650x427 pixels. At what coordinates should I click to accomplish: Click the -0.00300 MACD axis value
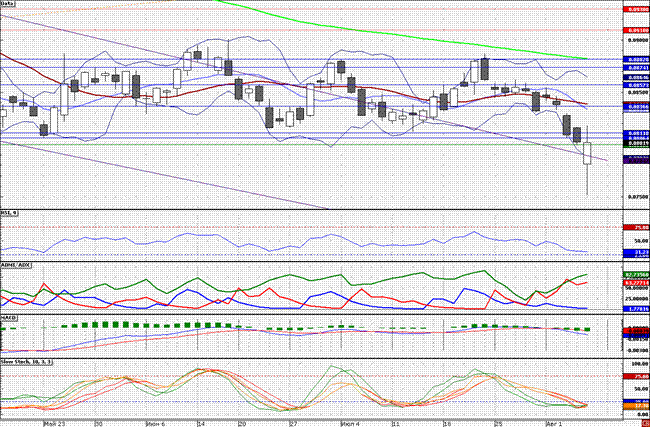click(x=638, y=350)
